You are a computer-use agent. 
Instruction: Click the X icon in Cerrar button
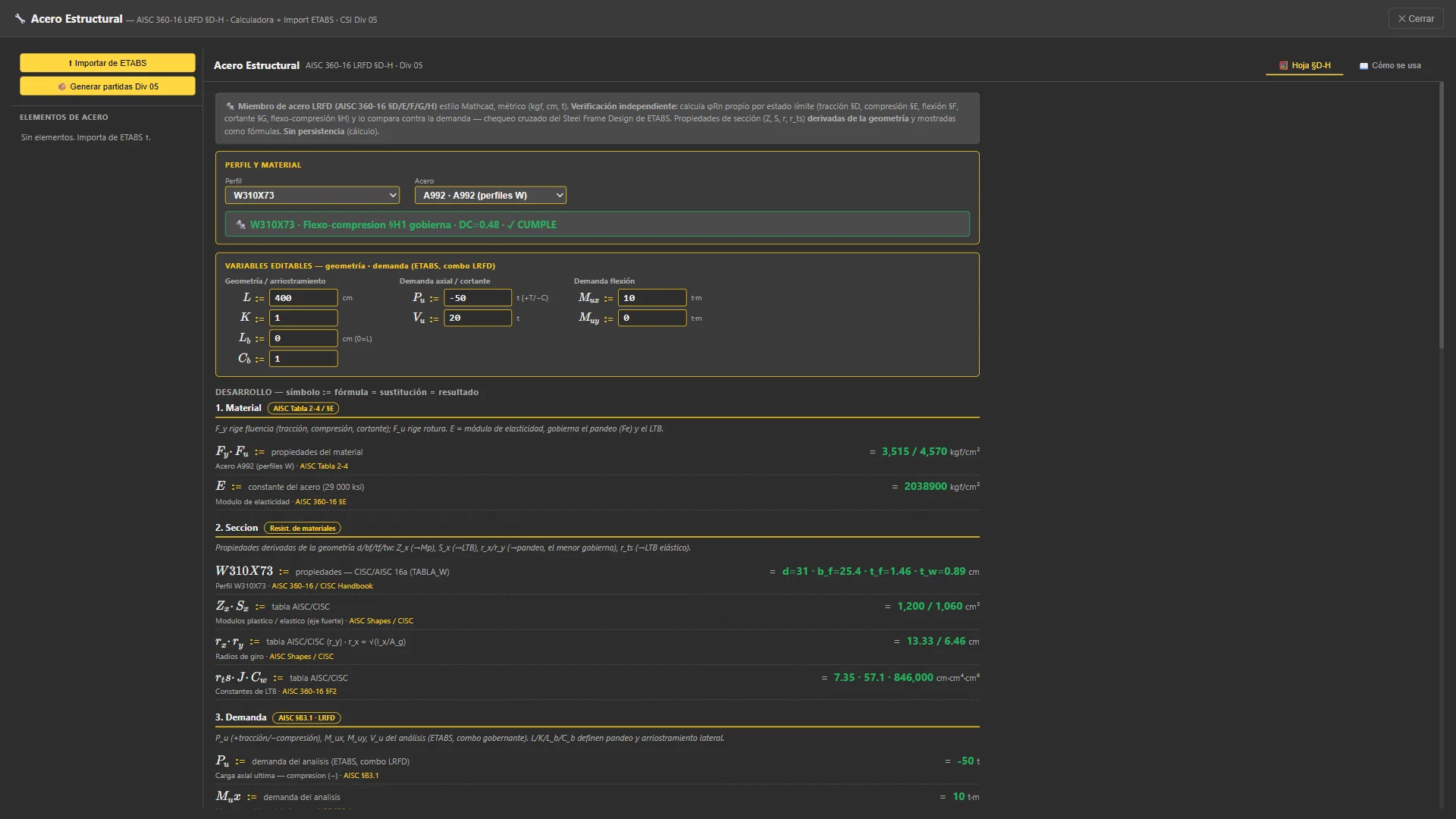click(1402, 19)
